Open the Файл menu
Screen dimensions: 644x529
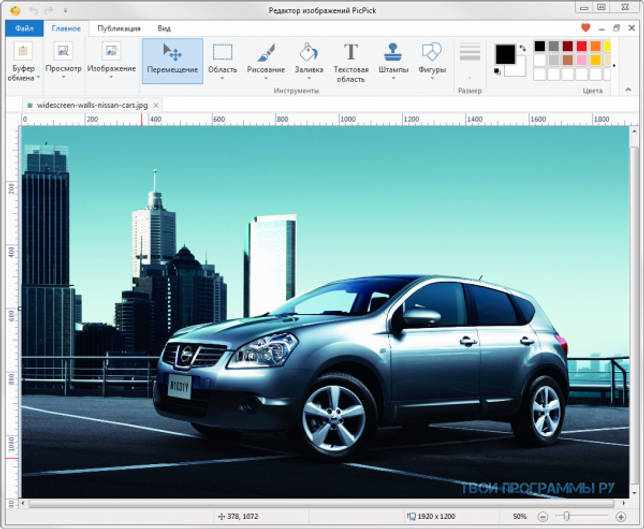24,28
